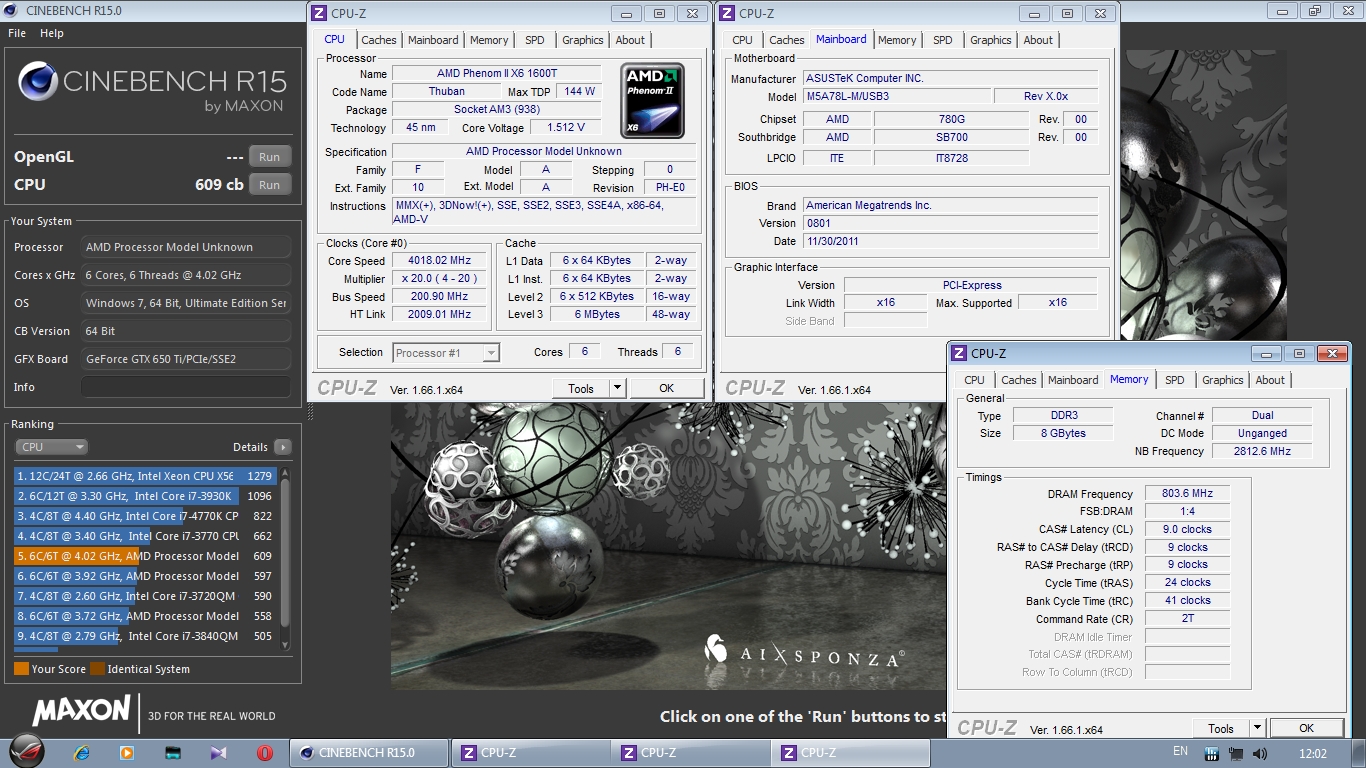This screenshot has width=1366, height=768.
Task: Click the 12:02 taskbar clock
Action: [x=1313, y=754]
